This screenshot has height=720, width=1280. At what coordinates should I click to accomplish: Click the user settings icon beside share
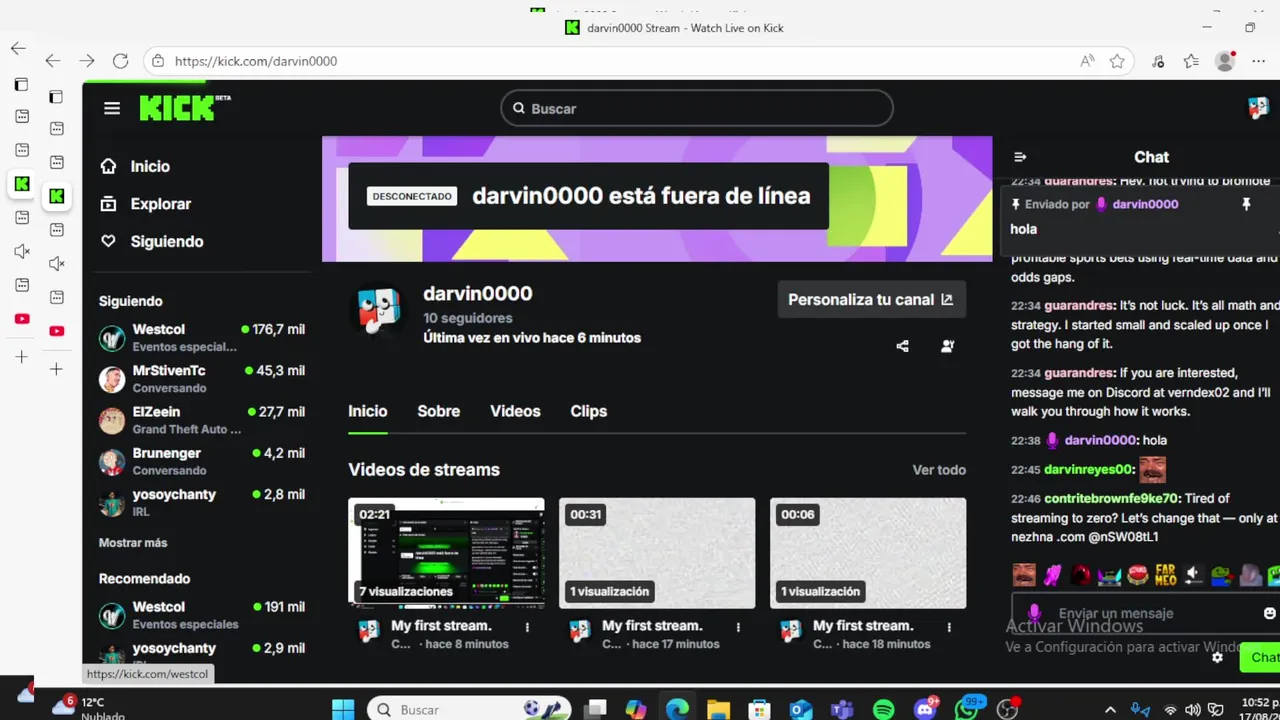[947, 346]
